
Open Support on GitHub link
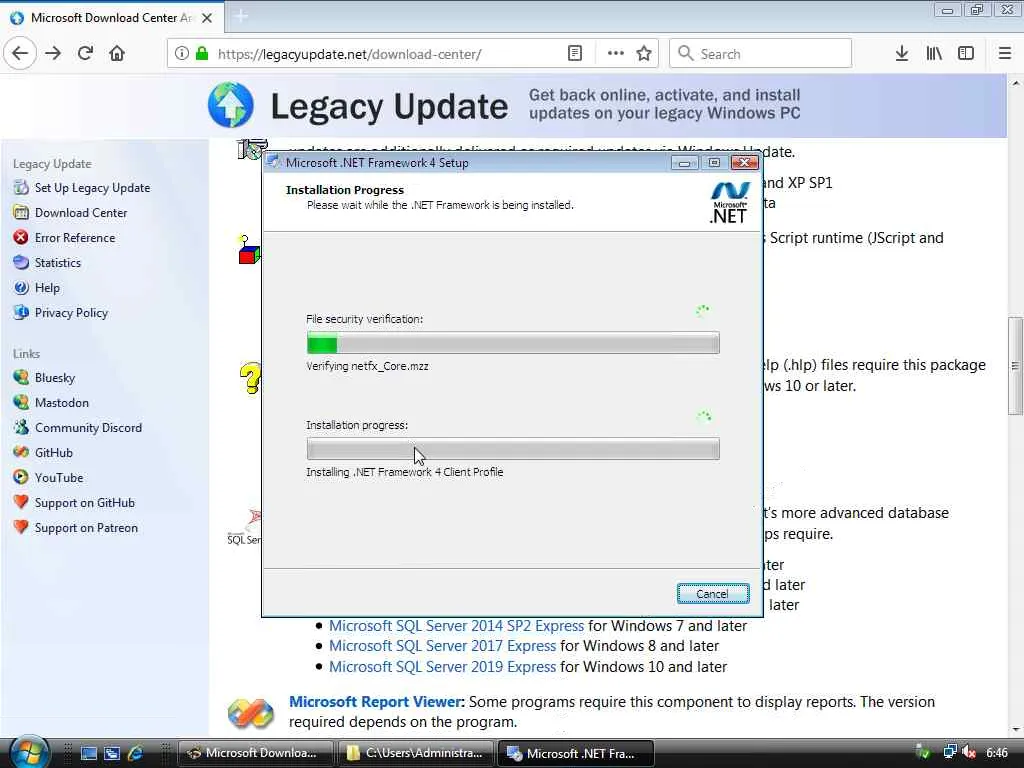[84, 503]
